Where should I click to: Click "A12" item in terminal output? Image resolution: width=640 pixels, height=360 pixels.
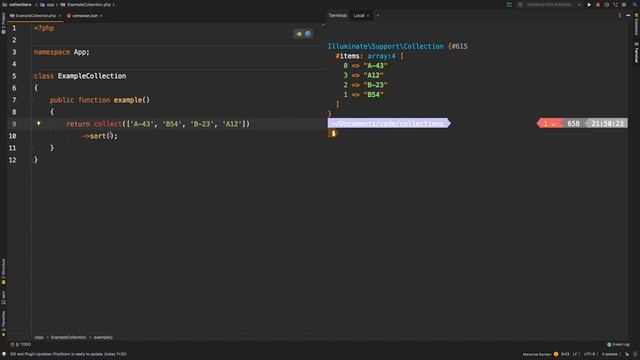click(x=373, y=75)
